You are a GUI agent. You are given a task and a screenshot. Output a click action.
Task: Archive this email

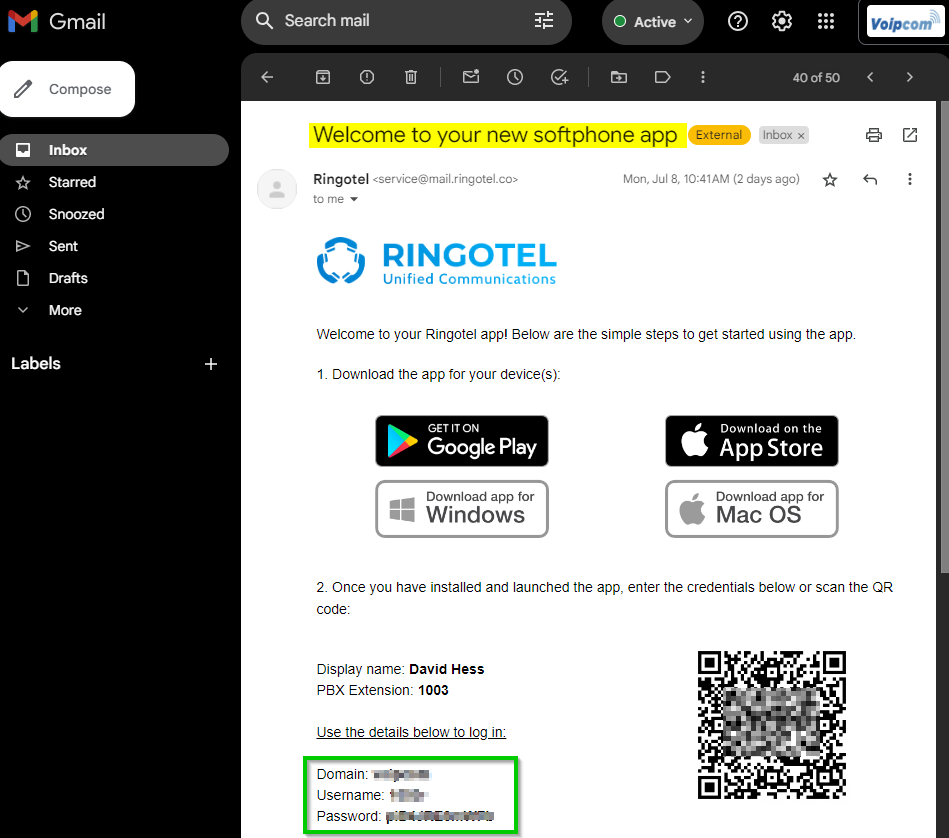coord(323,77)
